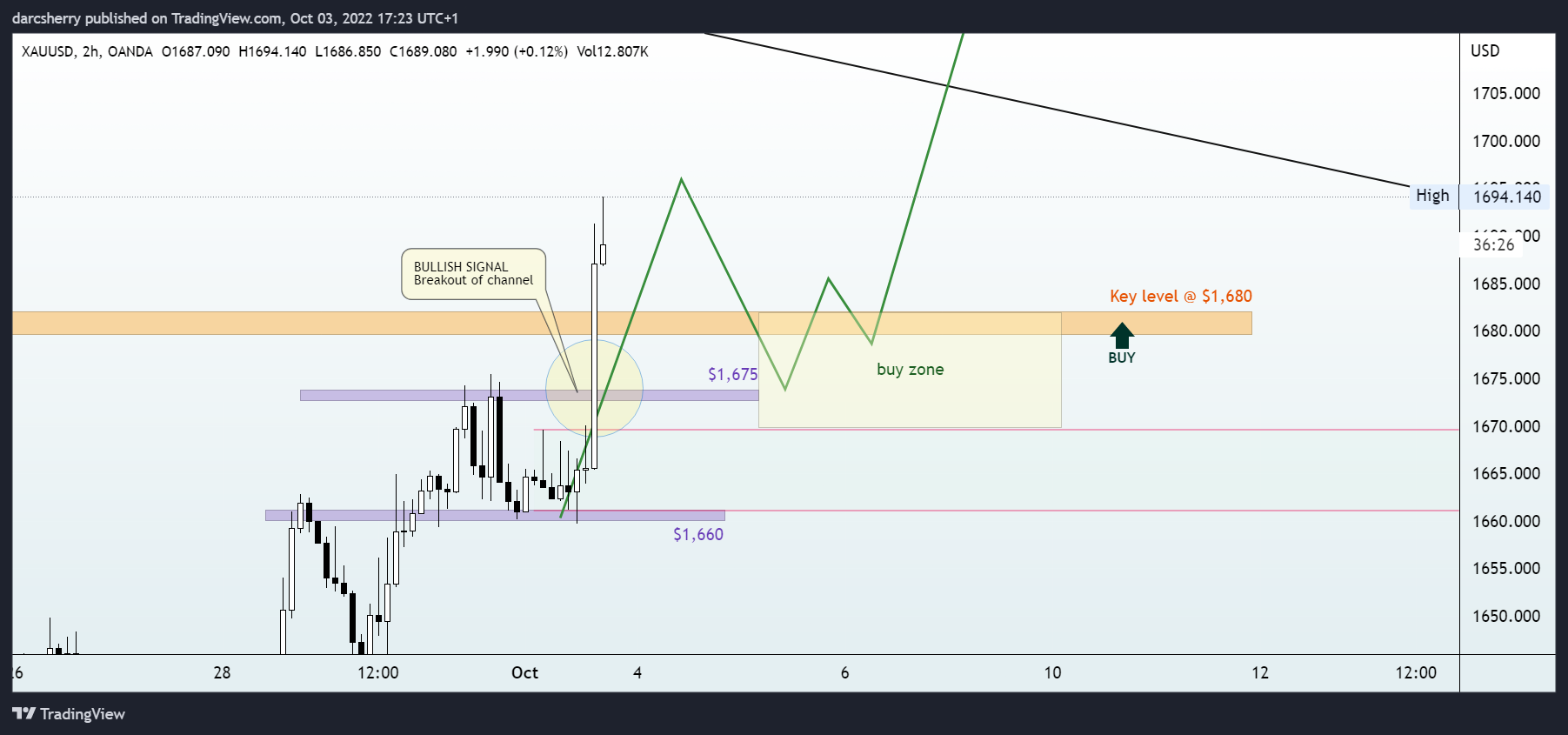
Task: Click the latest candle at the chart high
Action: point(603,253)
